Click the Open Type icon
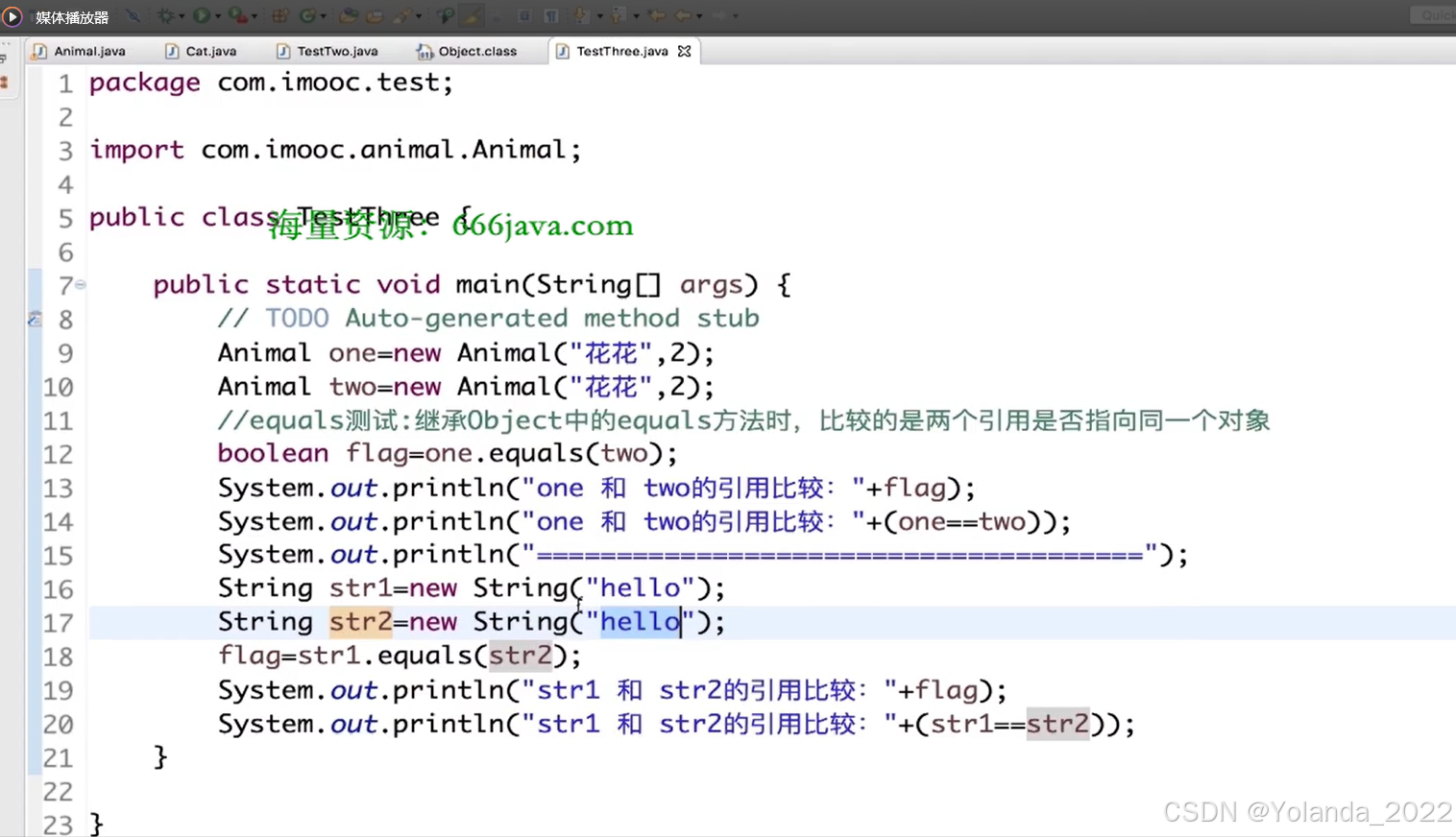 pos(350,16)
